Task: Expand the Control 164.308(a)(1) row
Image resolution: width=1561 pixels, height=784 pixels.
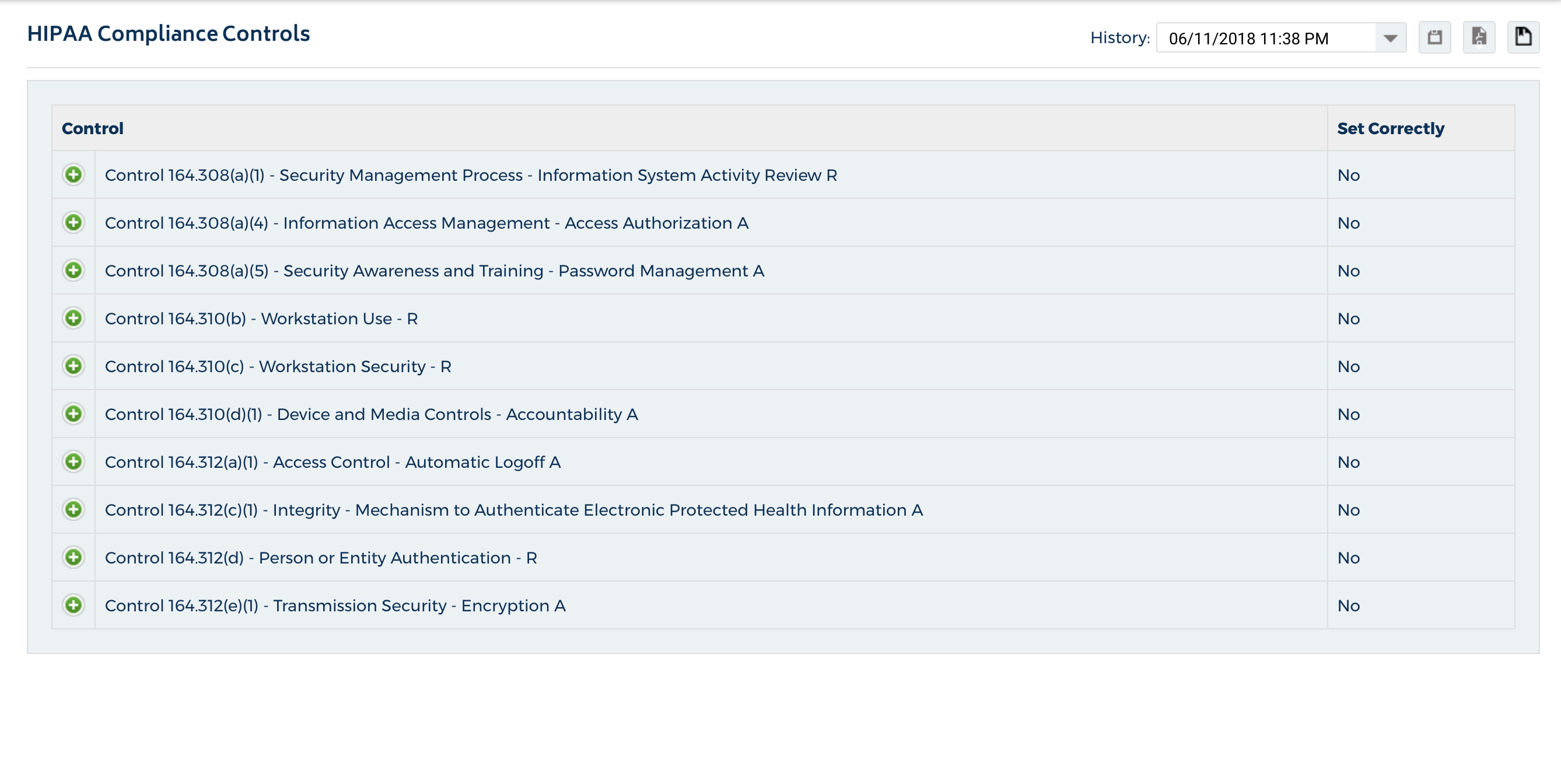Action: (x=73, y=175)
